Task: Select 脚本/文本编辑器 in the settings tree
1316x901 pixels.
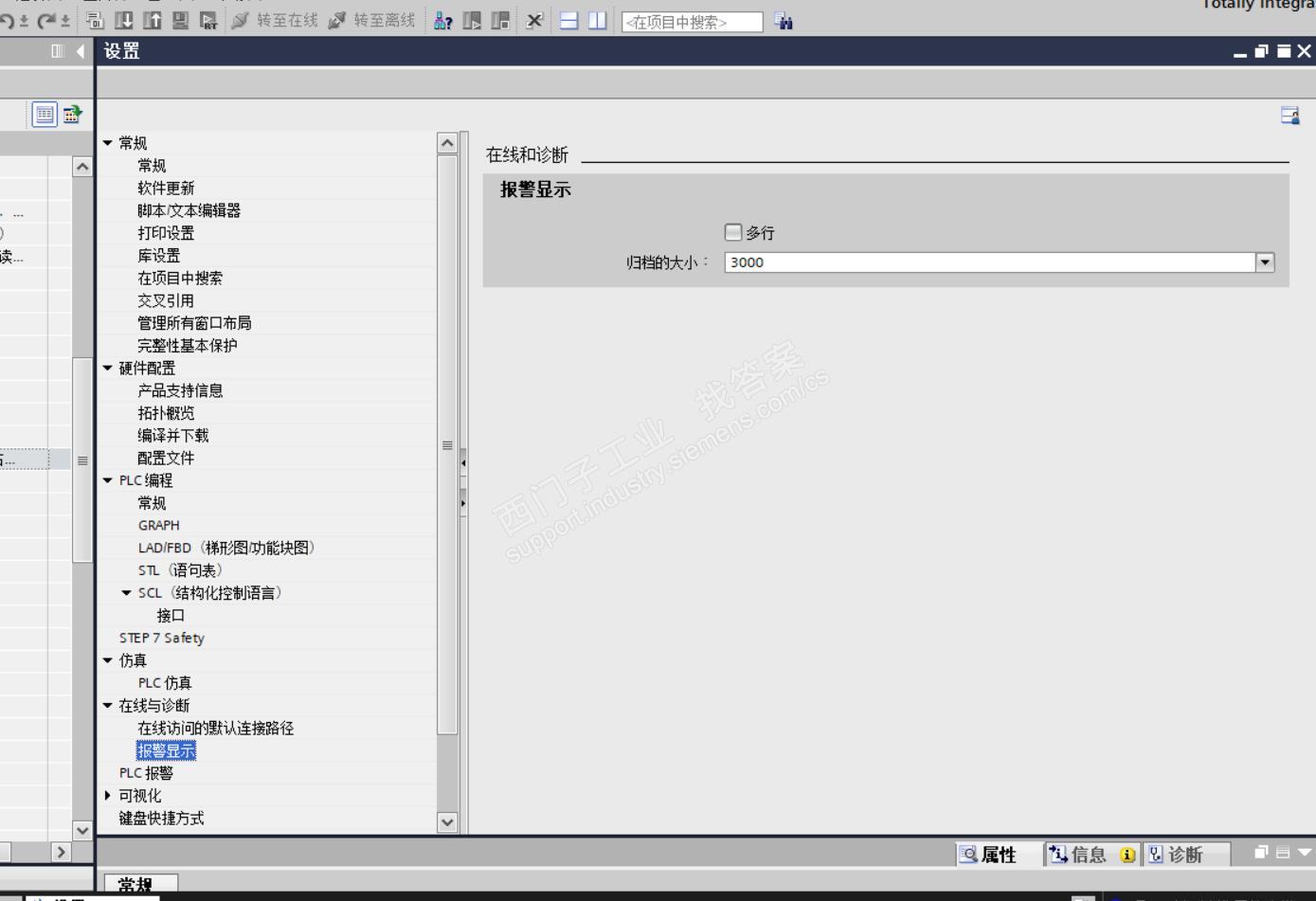Action: [x=189, y=211]
